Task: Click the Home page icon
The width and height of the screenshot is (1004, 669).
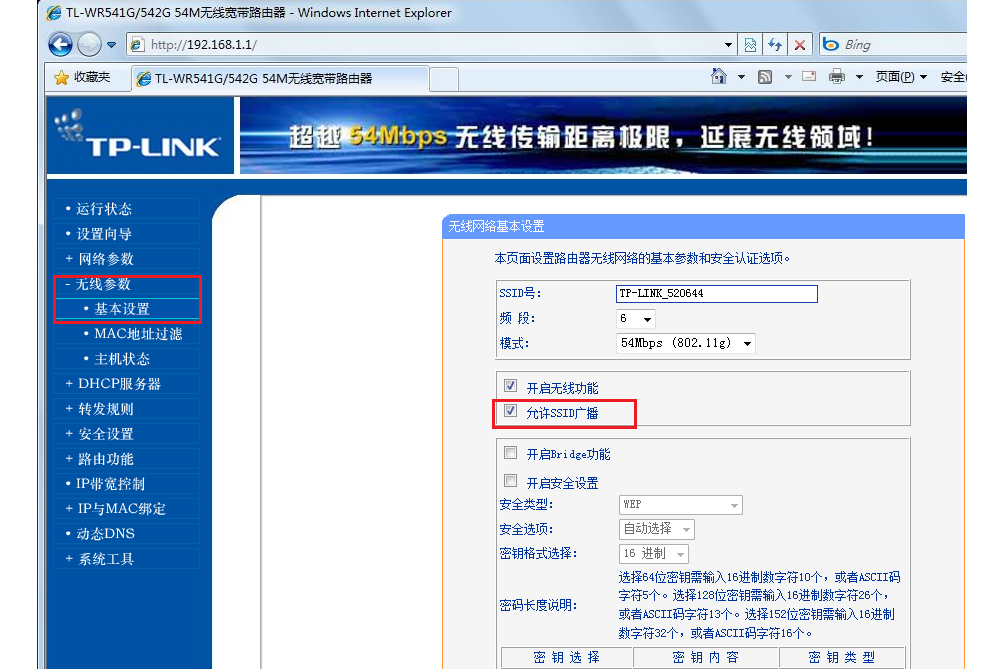Action: click(719, 77)
